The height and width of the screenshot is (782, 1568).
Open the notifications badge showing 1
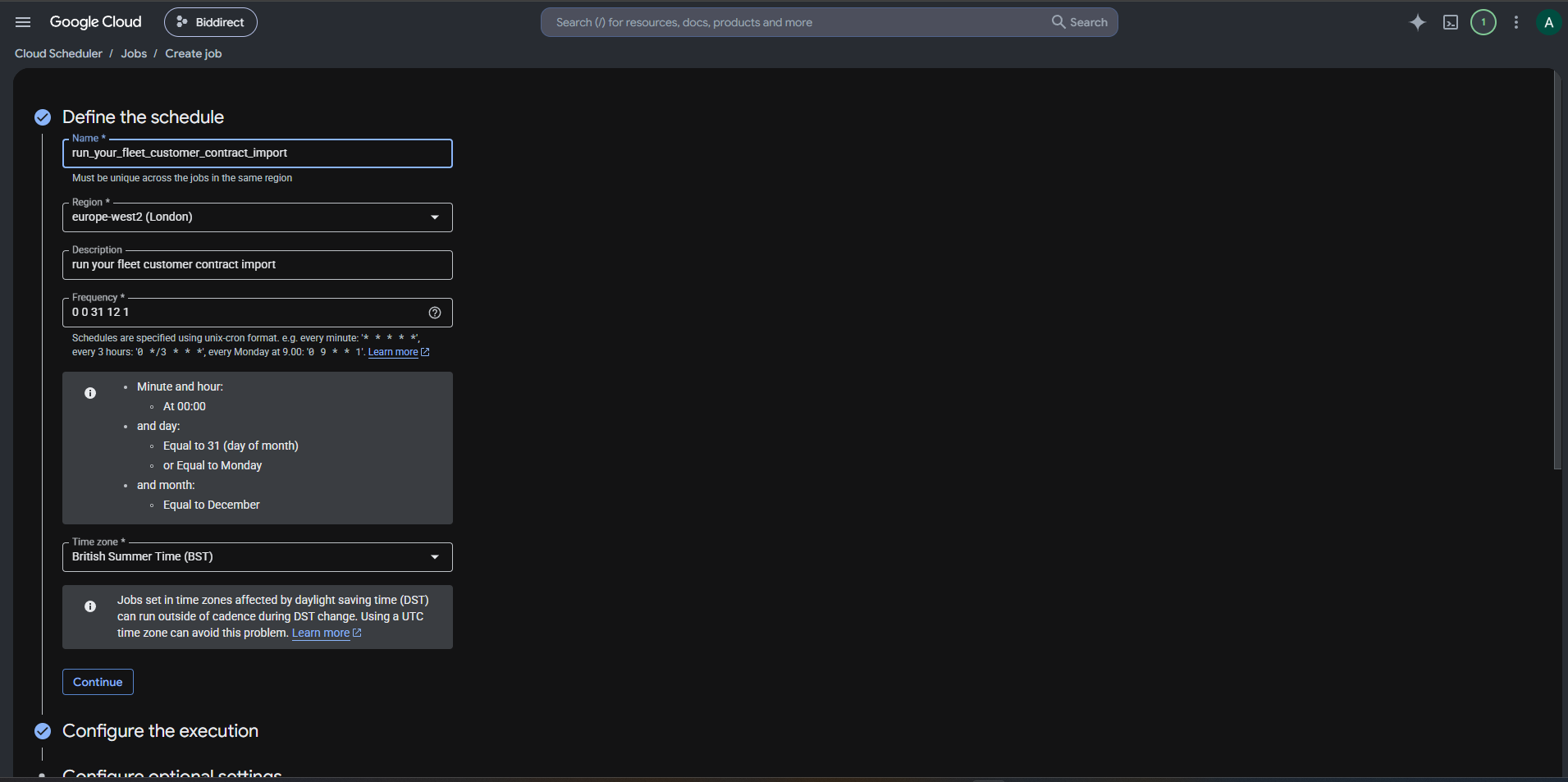[x=1483, y=22]
